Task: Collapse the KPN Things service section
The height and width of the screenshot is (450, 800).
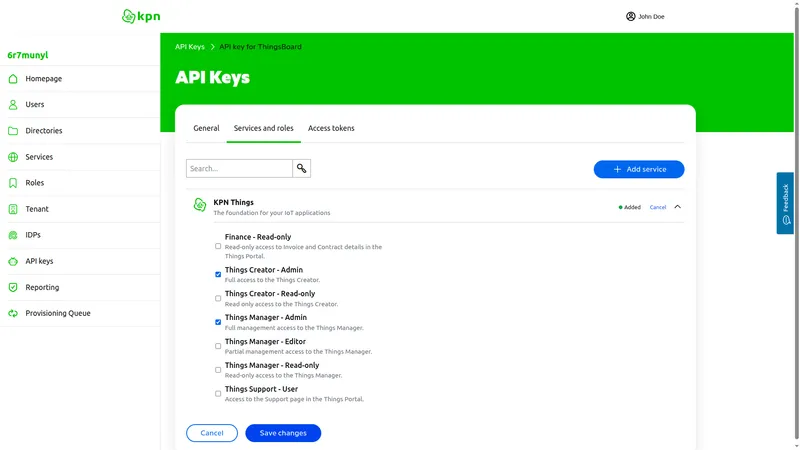Action: click(678, 207)
